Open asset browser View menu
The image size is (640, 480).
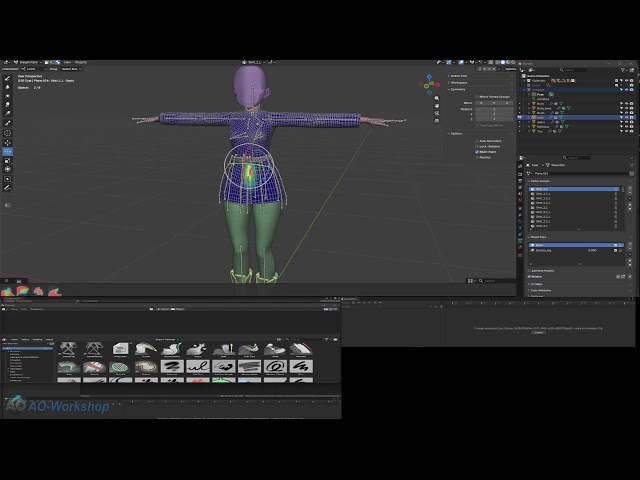click(14, 340)
